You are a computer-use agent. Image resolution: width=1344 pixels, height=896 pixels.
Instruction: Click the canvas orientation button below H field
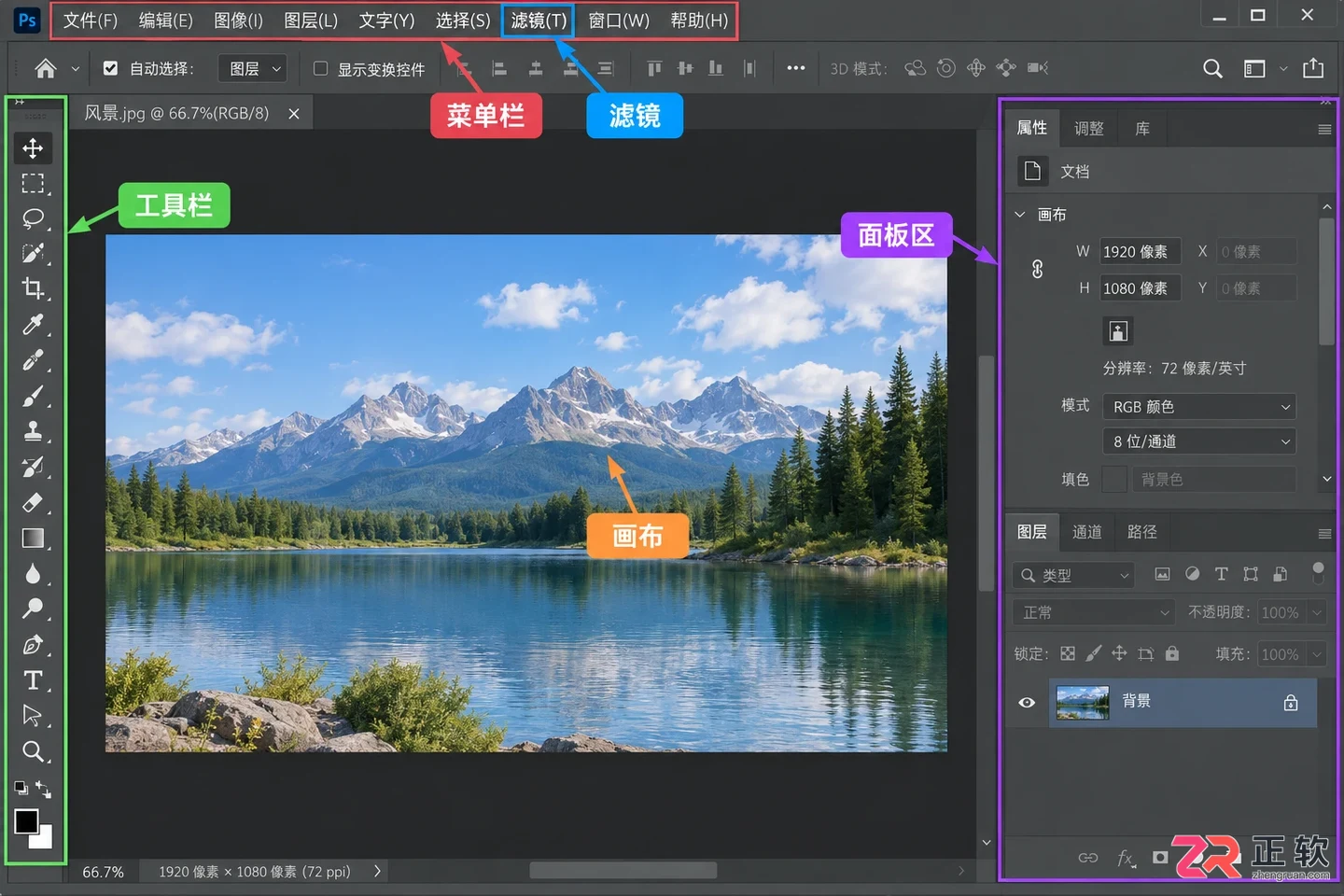click(1118, 331)
